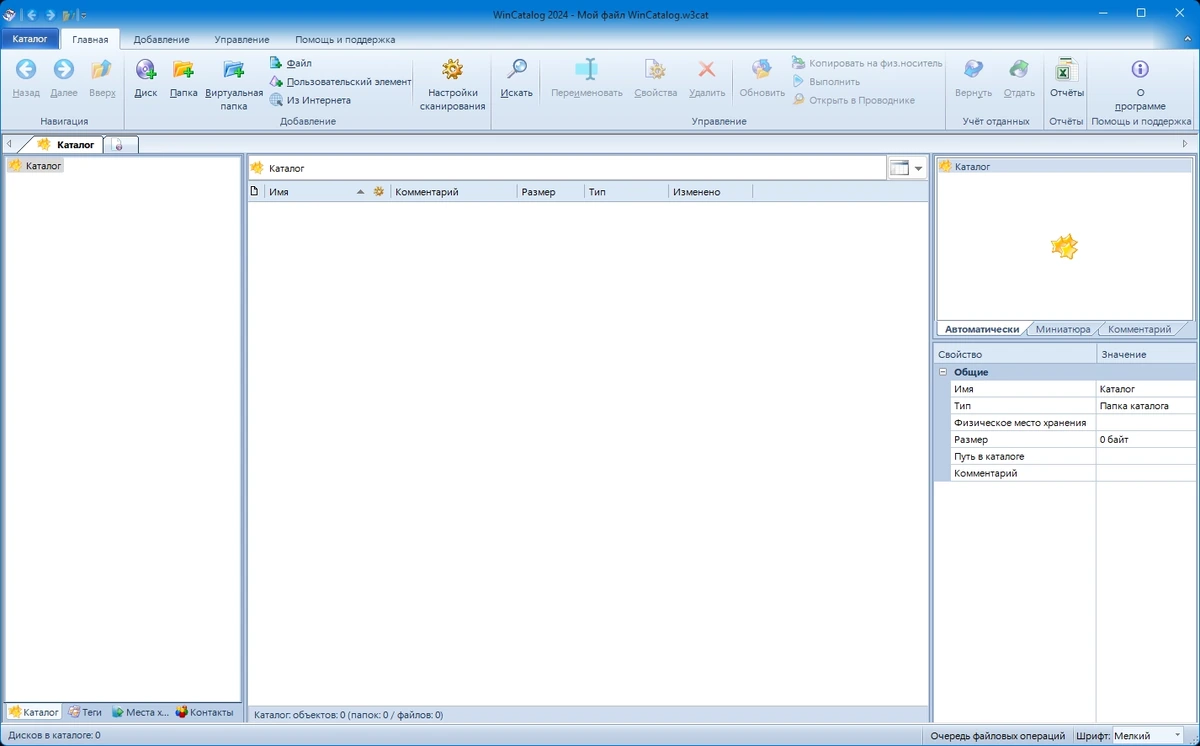The width and height of the screenshot is (1200, 746).
Task: Open the О программе info icon
Action: [x=1140, y=69]
